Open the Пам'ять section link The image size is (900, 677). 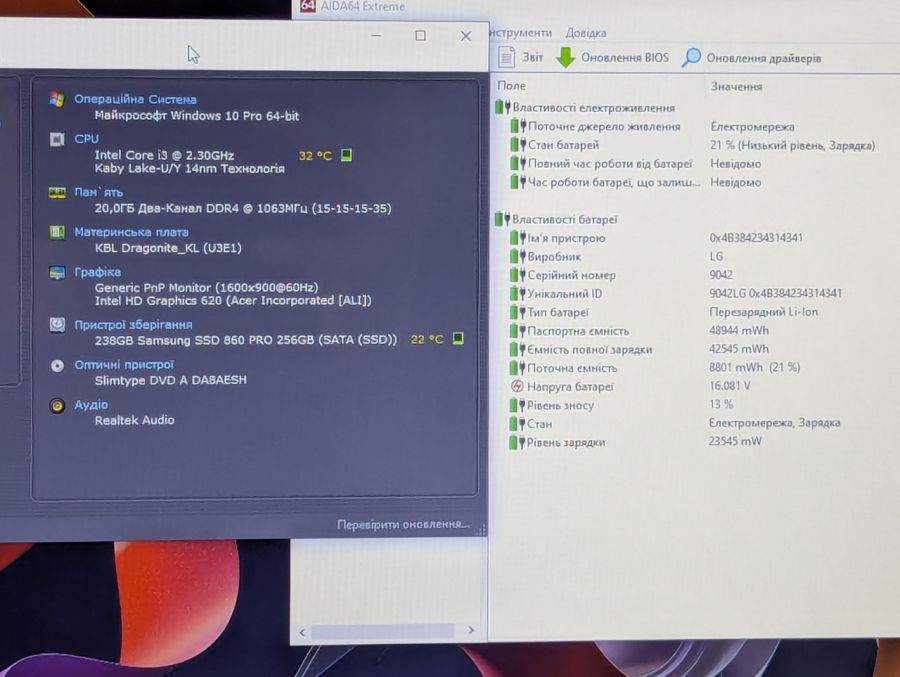(99, 192)
